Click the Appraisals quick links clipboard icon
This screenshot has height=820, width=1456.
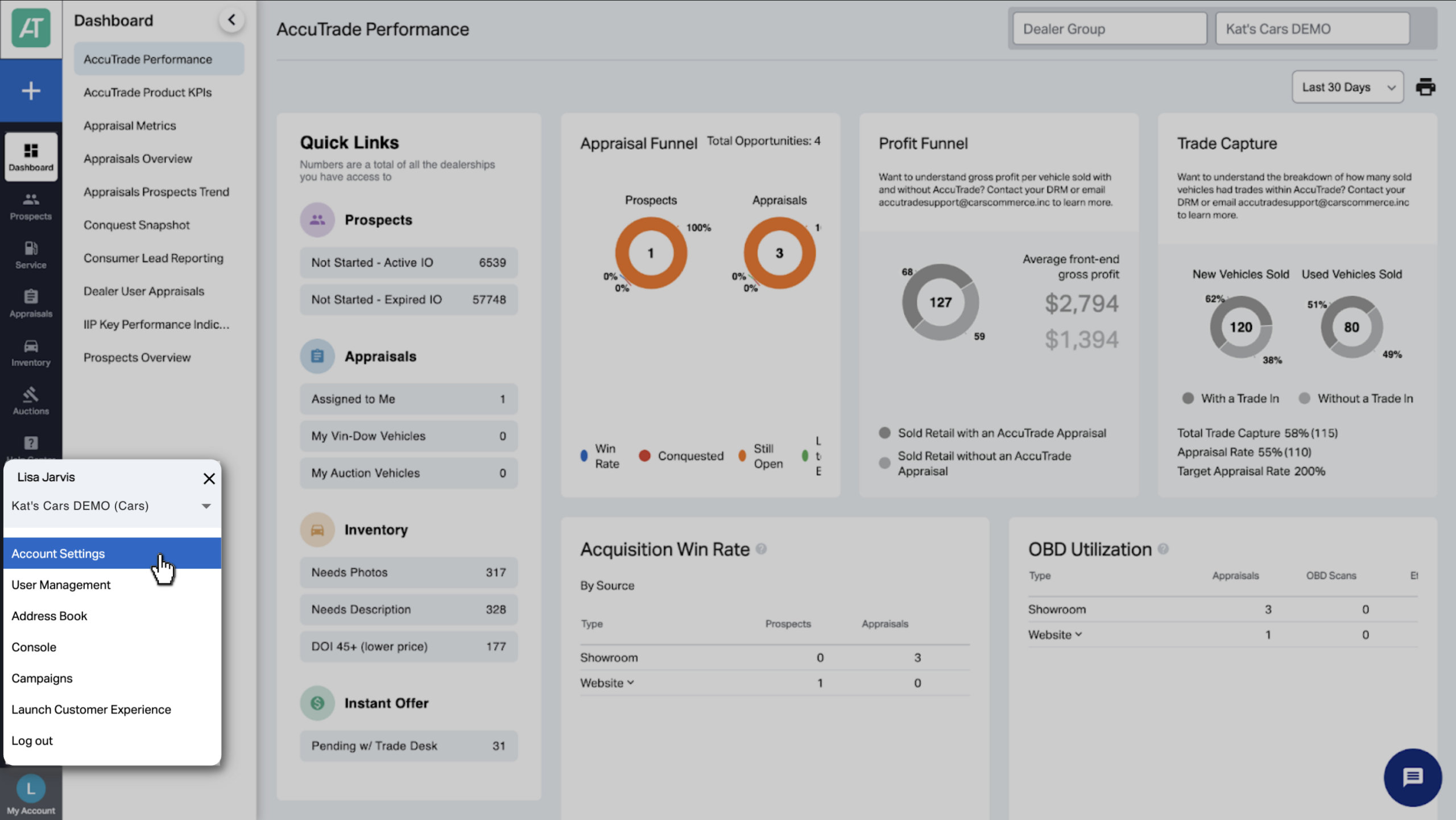coord(317,356)
